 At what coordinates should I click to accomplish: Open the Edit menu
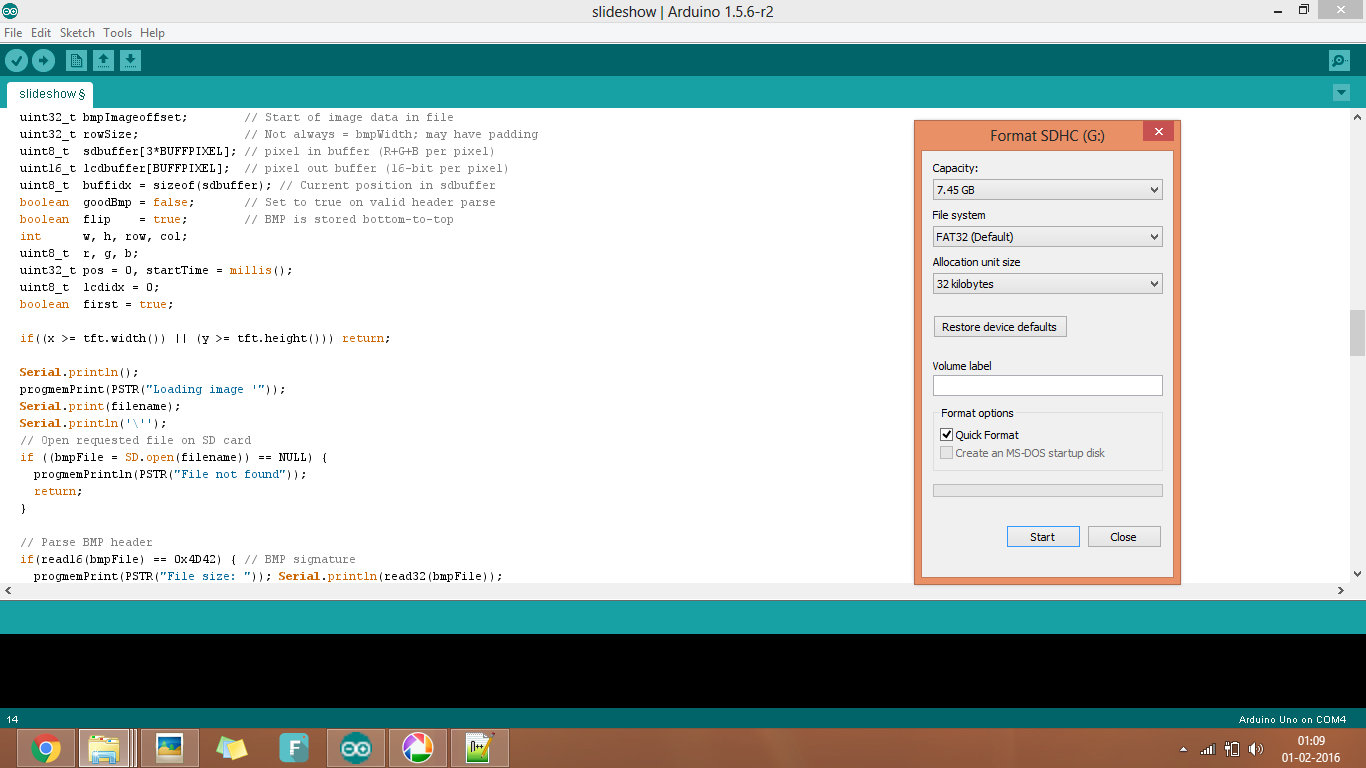pos(41,33)
